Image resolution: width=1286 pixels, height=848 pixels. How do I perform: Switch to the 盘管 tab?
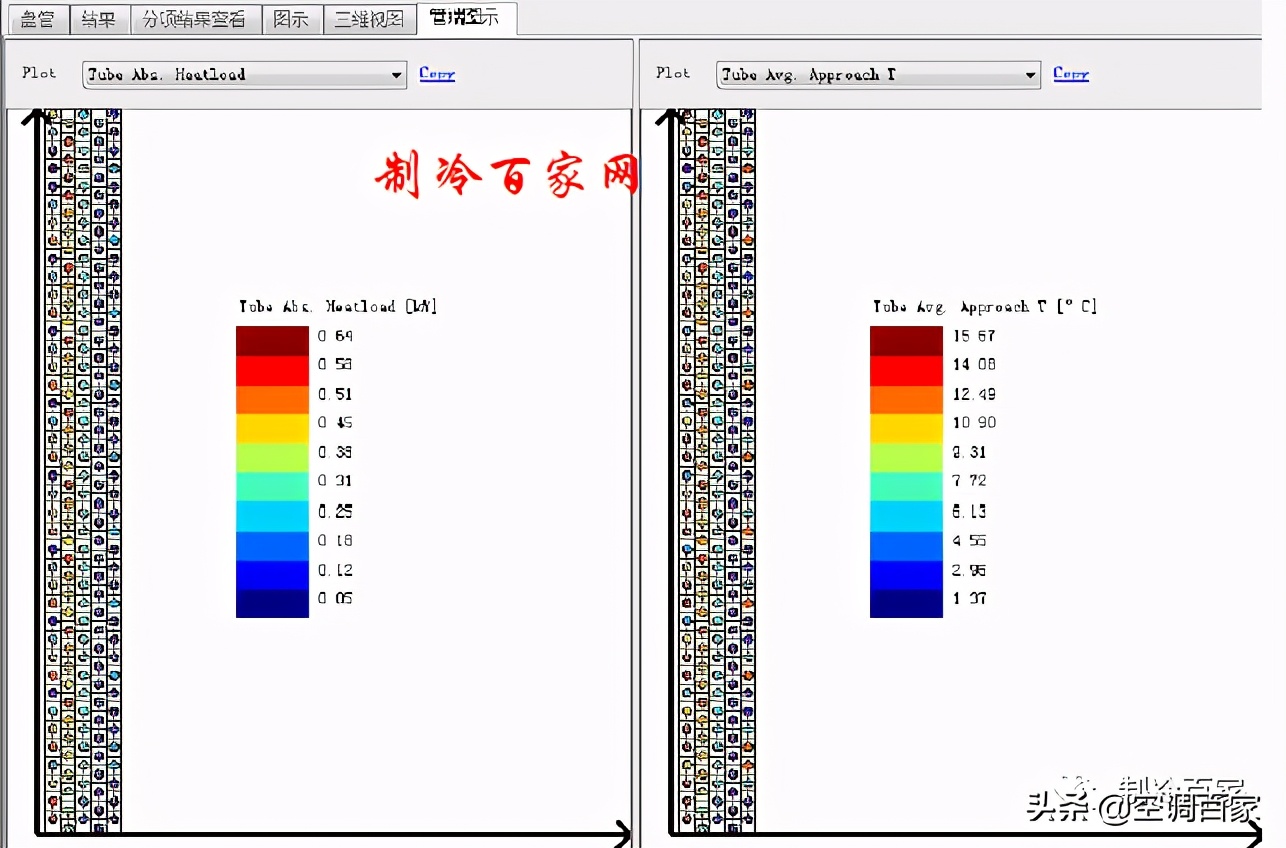[x=37, y=19]
